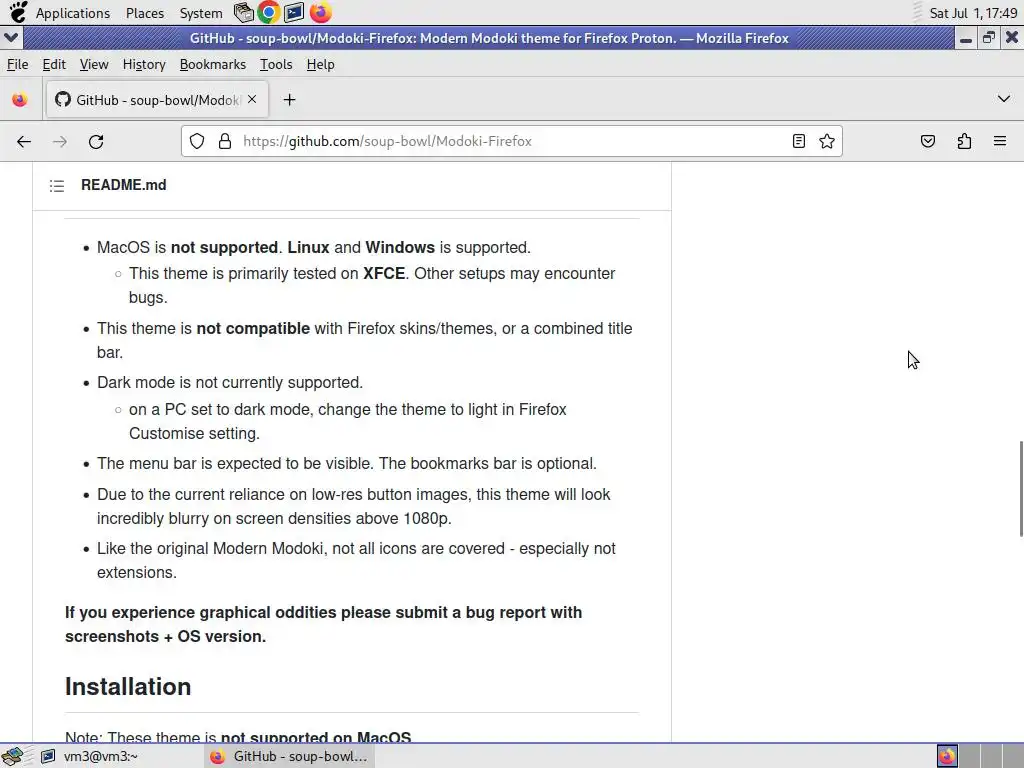Open a new tab with the plus button
This screenshot has height=768, width=1024.
(289, 100)
